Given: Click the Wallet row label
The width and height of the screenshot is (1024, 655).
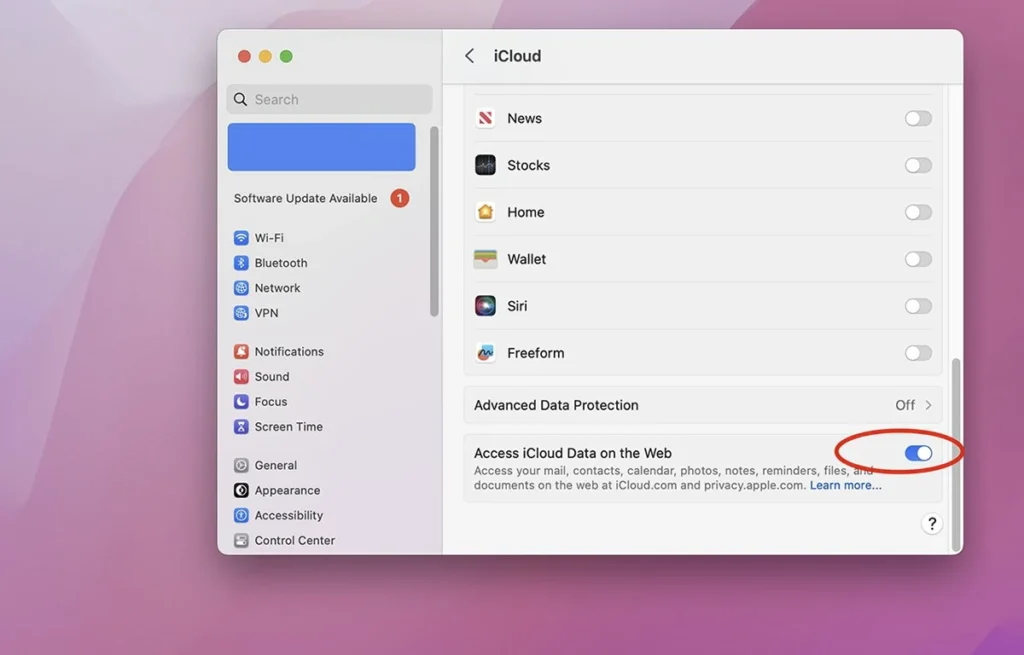Looking at the screenshot, I should [x=526, y=259].
